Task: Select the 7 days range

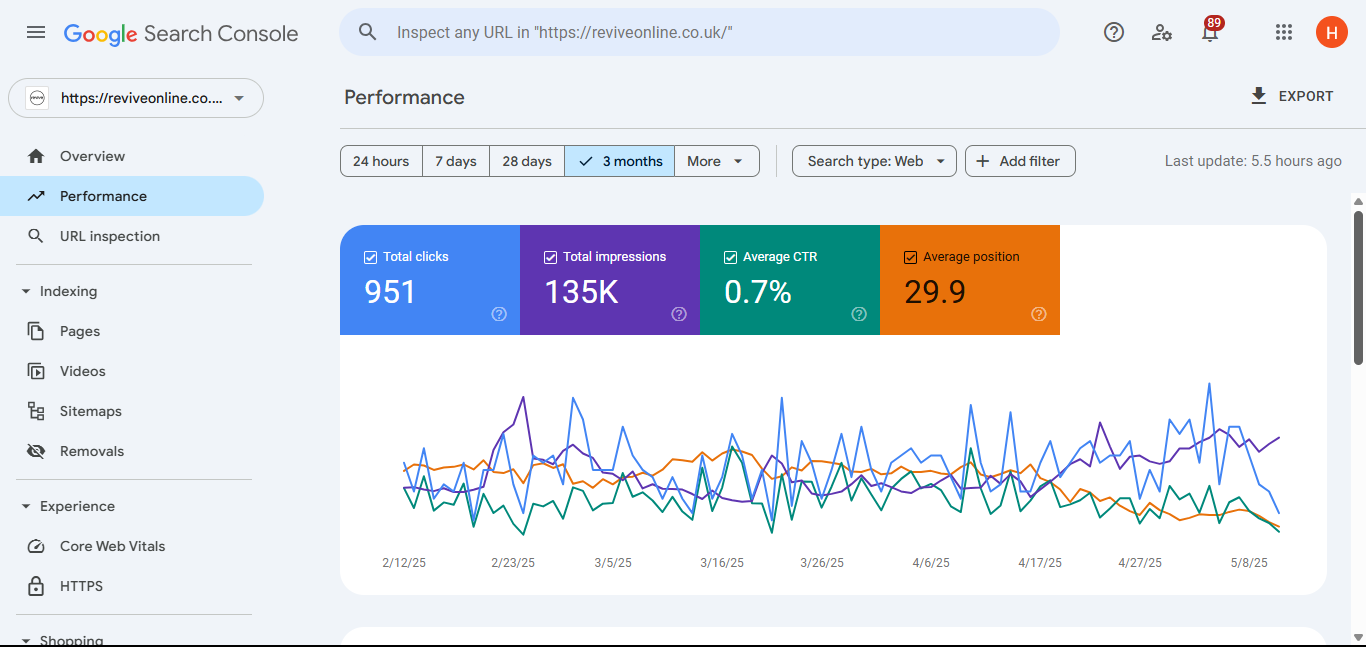Action: click(x=456, y=161)
